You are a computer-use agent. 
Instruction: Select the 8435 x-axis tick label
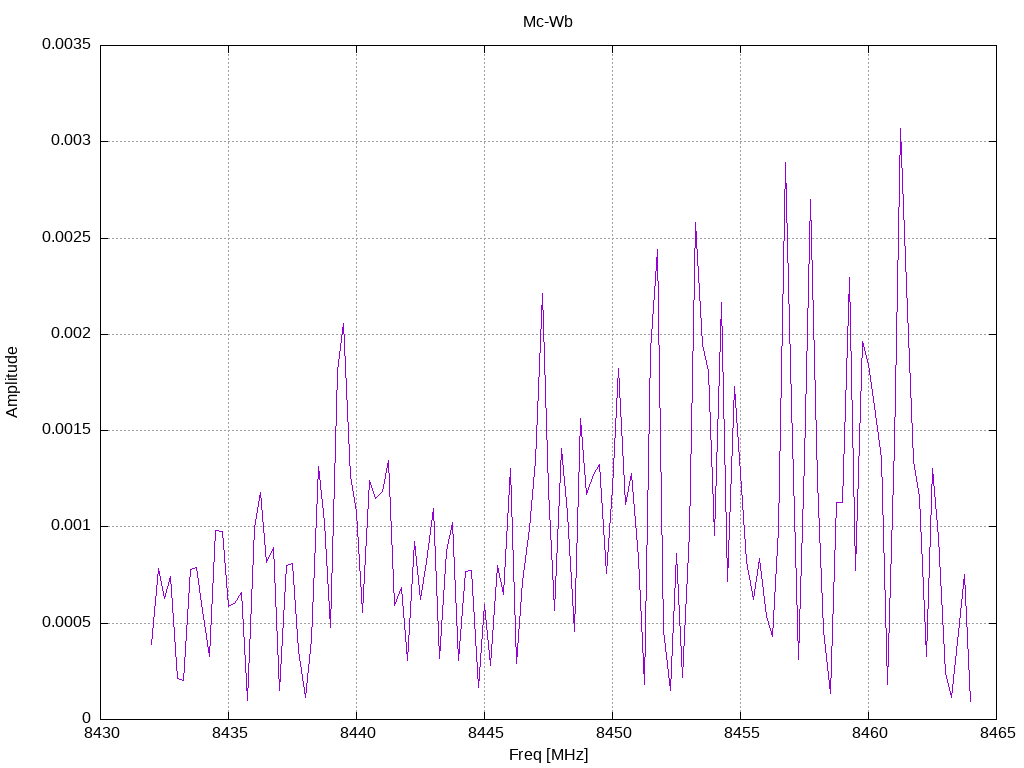point(229,733)
